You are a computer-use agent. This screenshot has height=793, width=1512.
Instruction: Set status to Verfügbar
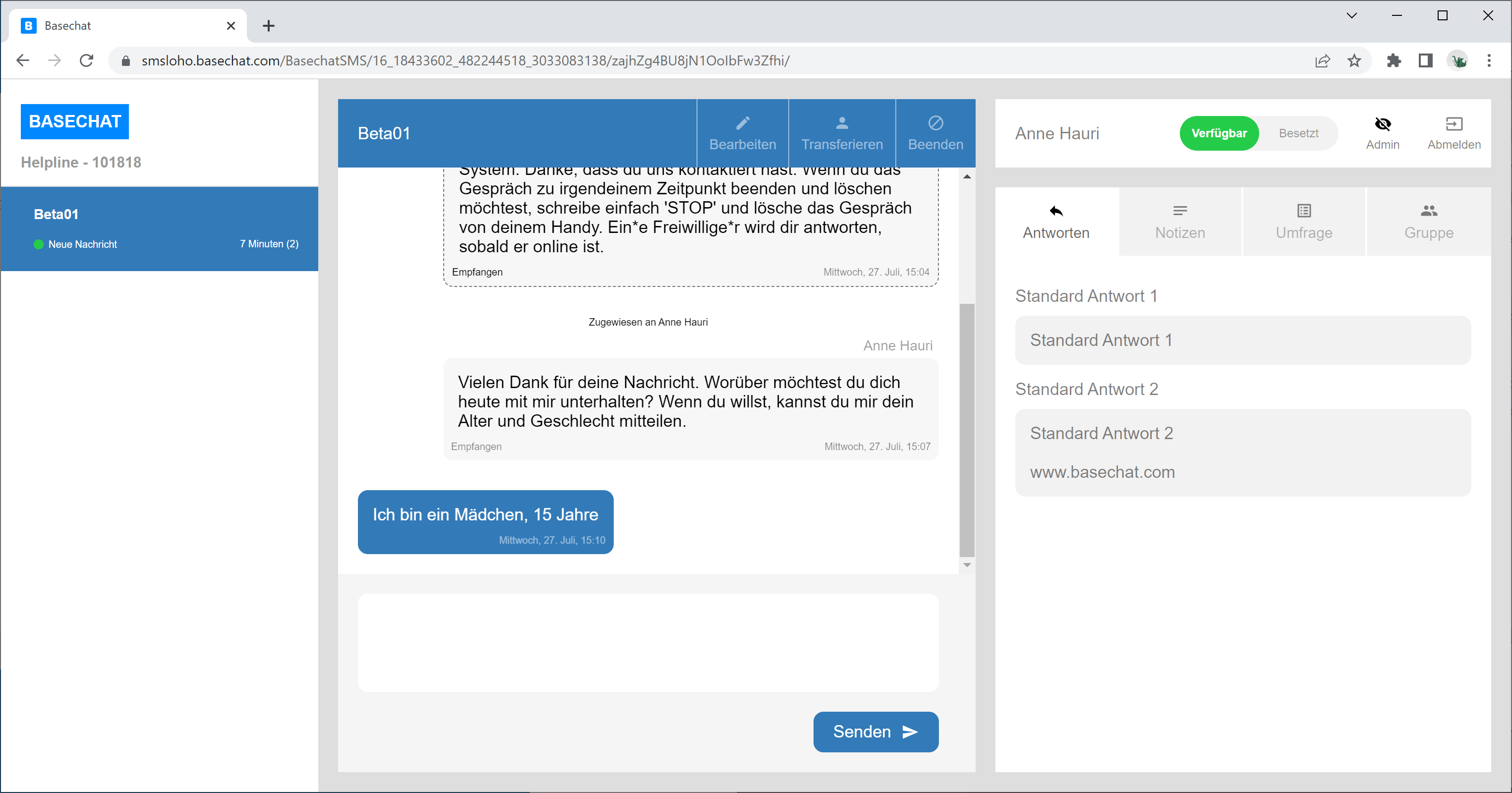pyautogui.click(x=1219, y=133)
